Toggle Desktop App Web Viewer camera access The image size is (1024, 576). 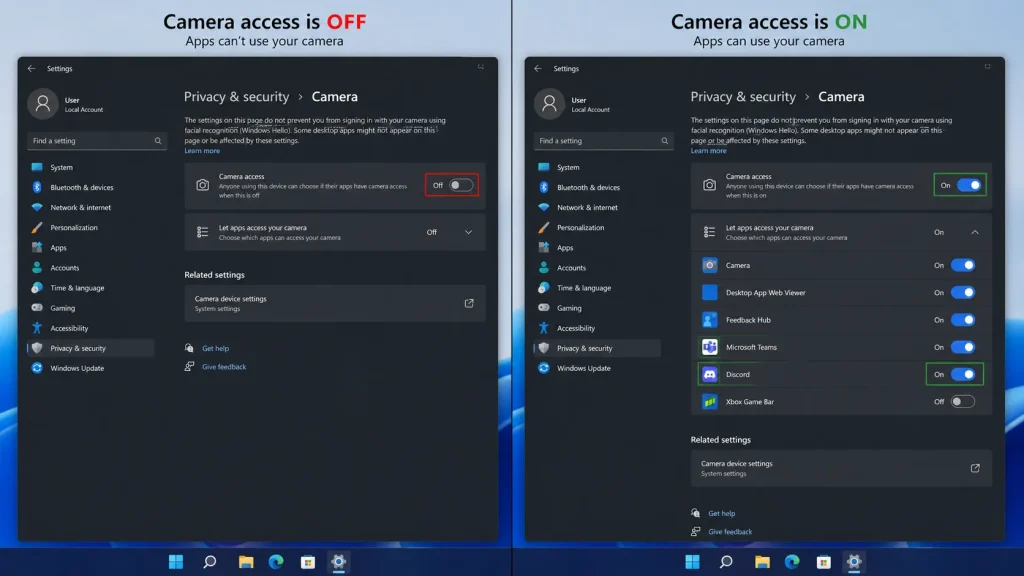963,293
